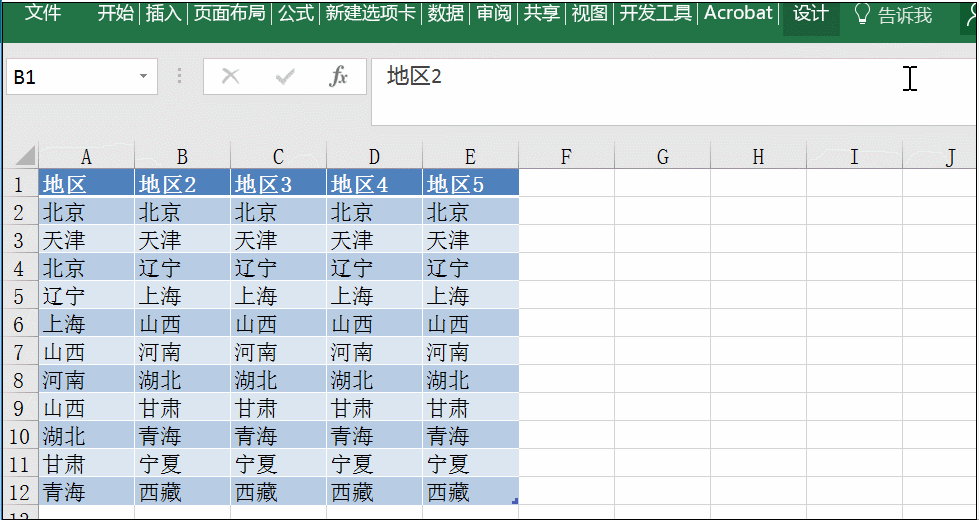This screenshot has height=520, width=979.
Task: Select cell E10 containing 青海
Action: point(470,436)
